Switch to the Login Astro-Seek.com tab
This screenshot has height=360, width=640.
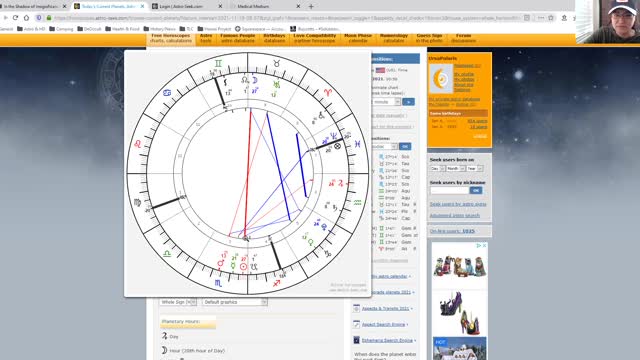[x=187, y=7]
